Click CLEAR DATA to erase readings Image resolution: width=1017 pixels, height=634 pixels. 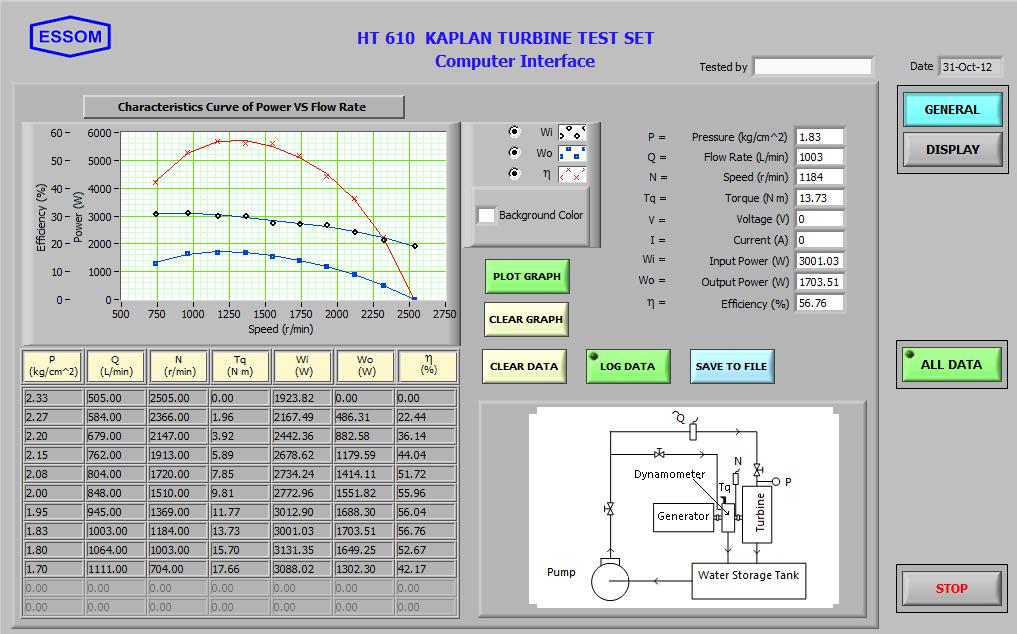524,366
